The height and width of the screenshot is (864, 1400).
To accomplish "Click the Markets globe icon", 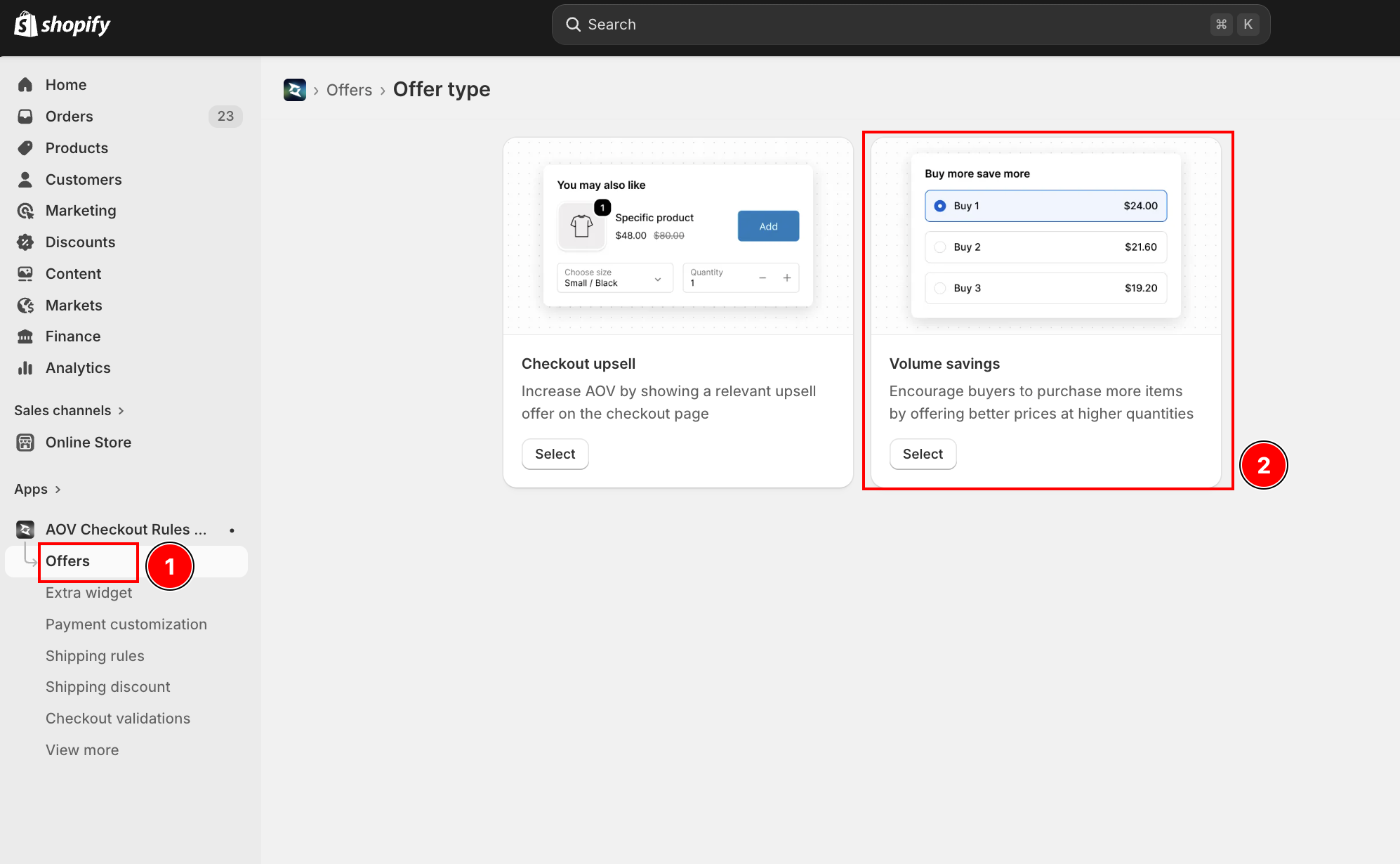I will tap(25, 306).
